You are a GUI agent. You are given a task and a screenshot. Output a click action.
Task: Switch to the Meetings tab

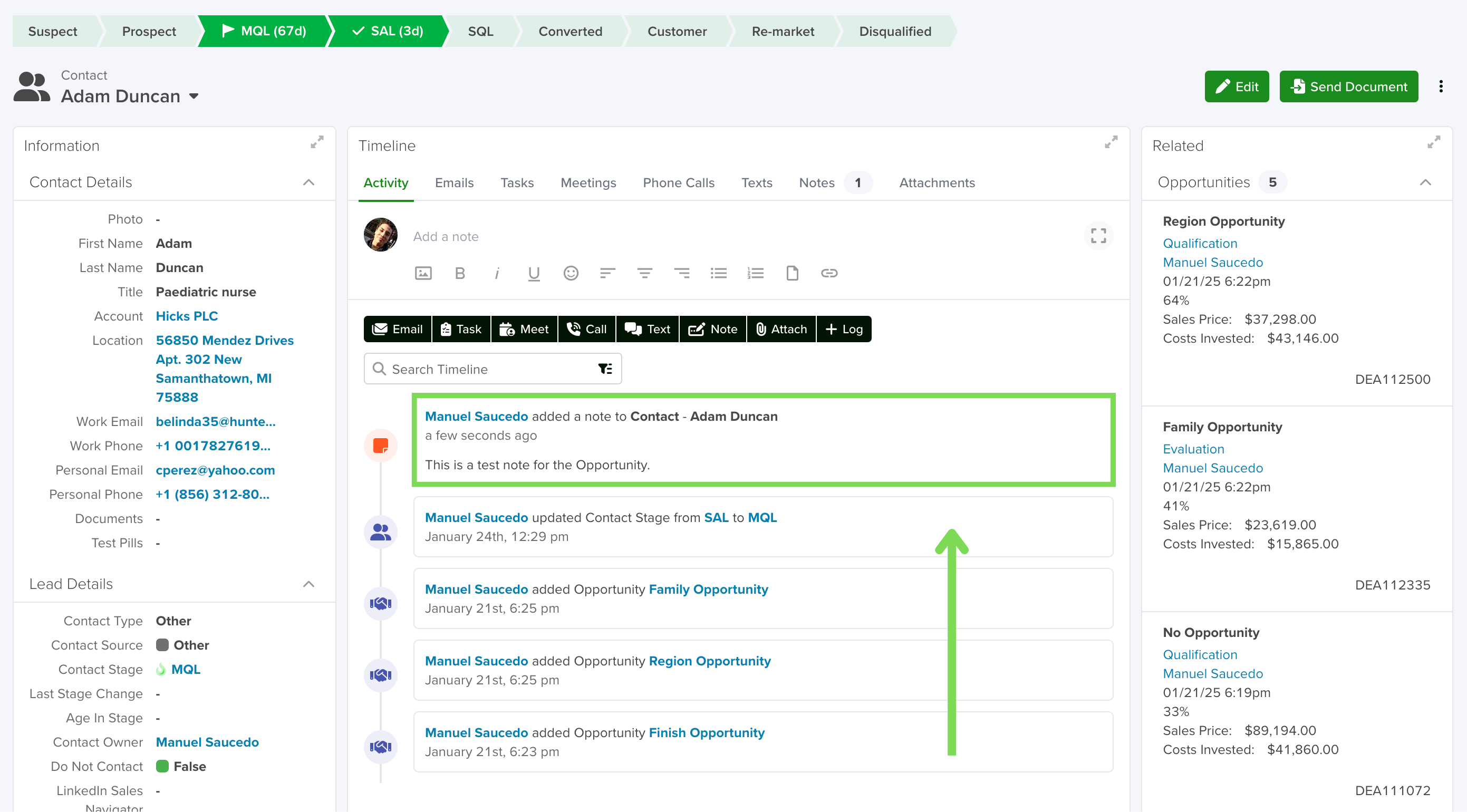tap(588, 183)
